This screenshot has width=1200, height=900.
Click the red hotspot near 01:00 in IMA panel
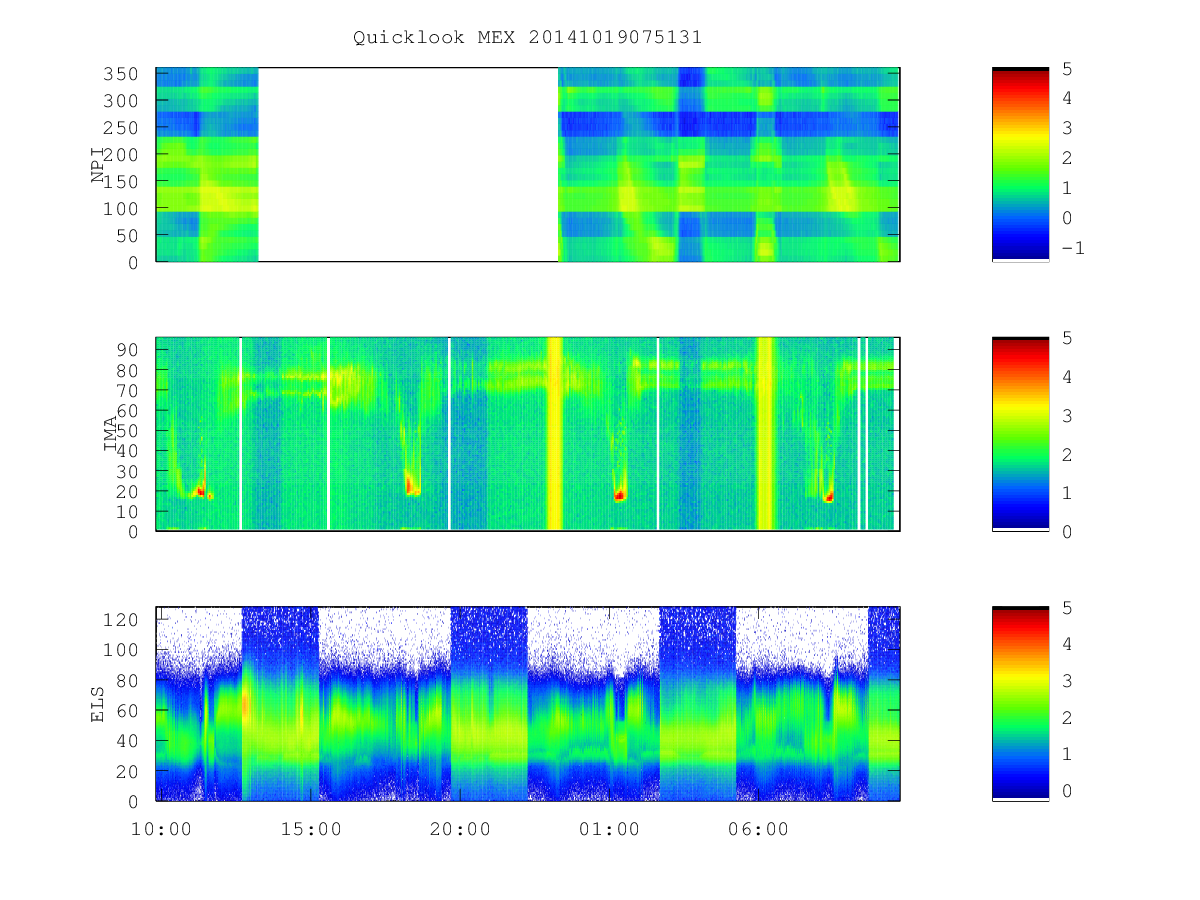pyautogui.click(x=619, y=495)
